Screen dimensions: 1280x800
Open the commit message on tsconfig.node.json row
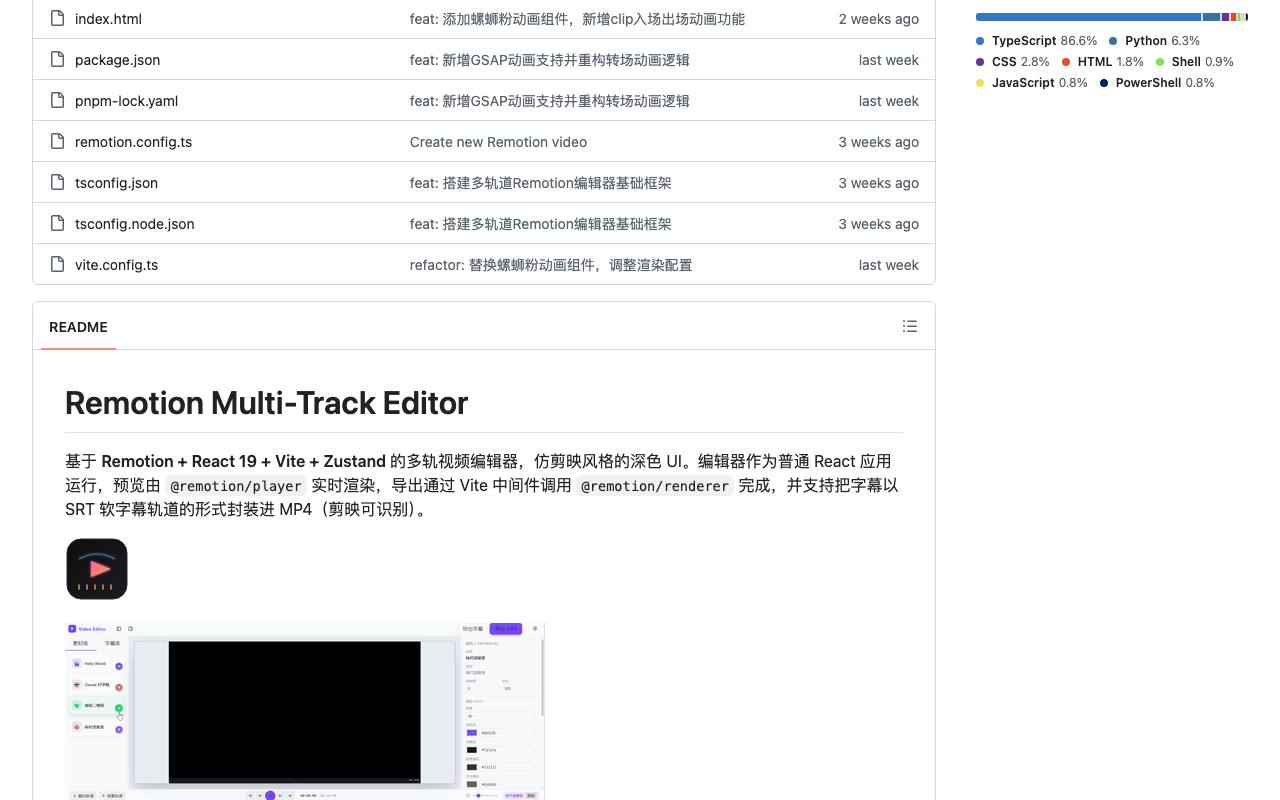point(540,224)
